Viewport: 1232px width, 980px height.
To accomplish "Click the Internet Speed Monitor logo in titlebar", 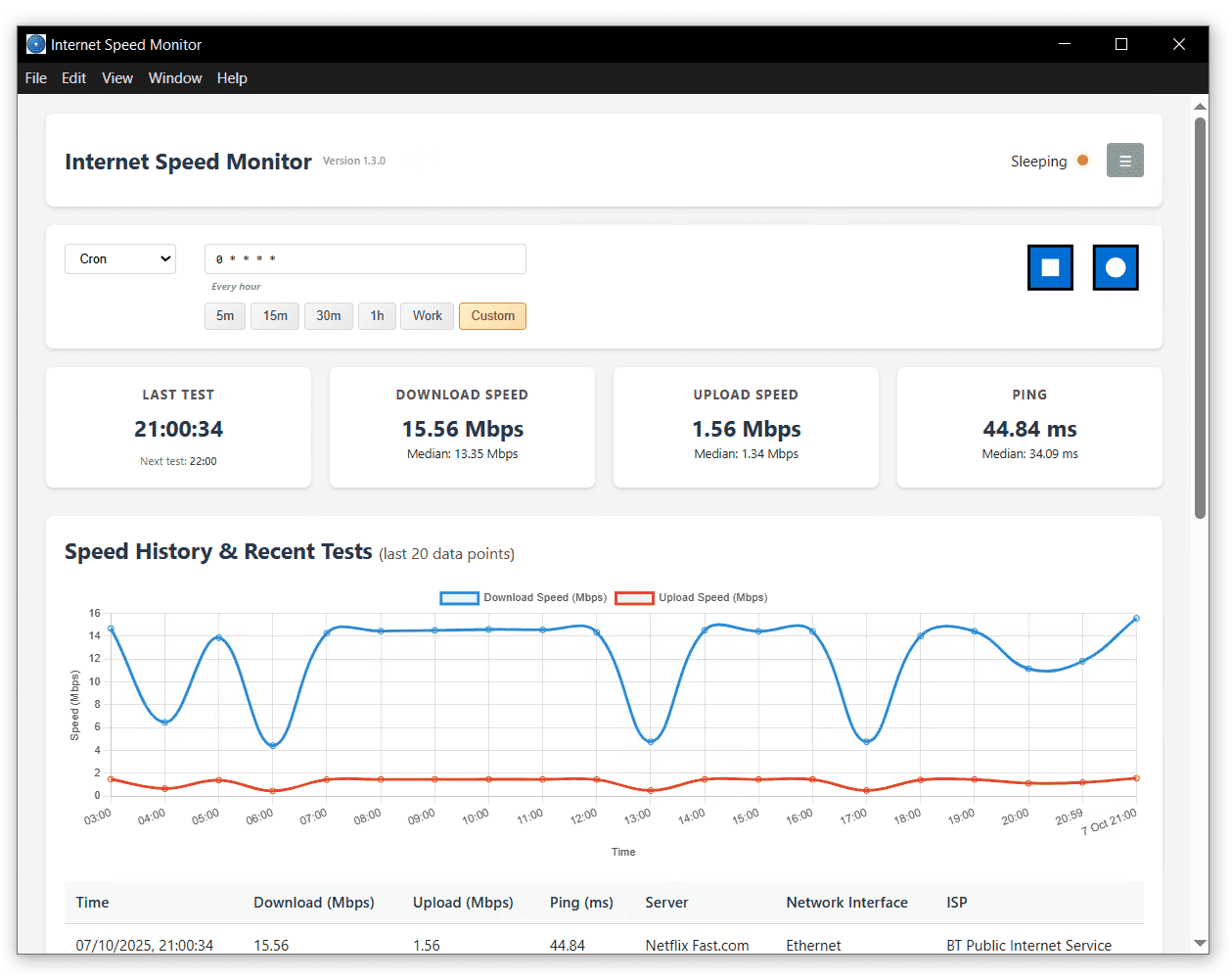I will (x=35, y=44).
